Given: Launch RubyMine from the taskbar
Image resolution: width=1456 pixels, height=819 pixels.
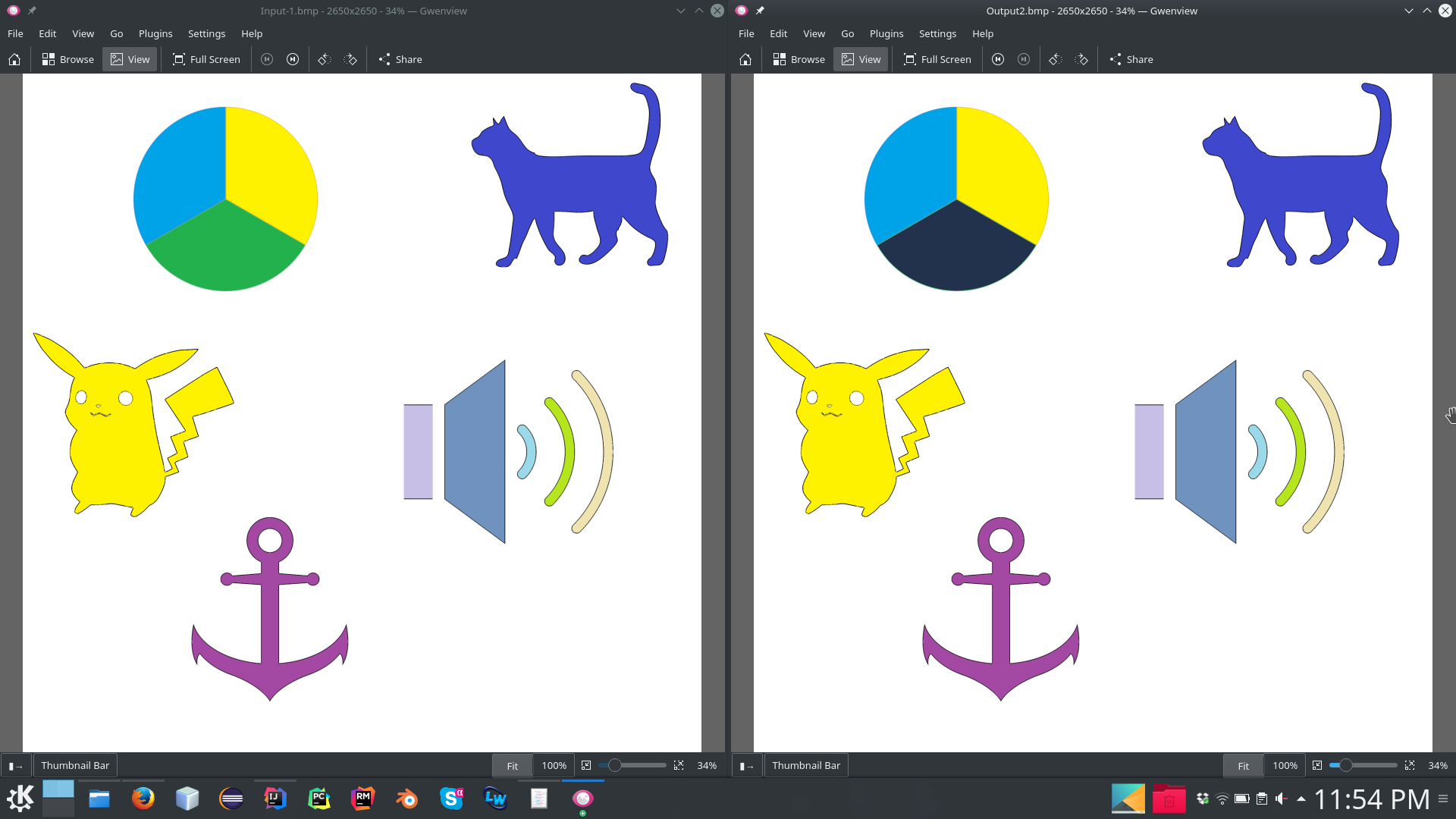Looking at the screenshot, I should 363,799.
